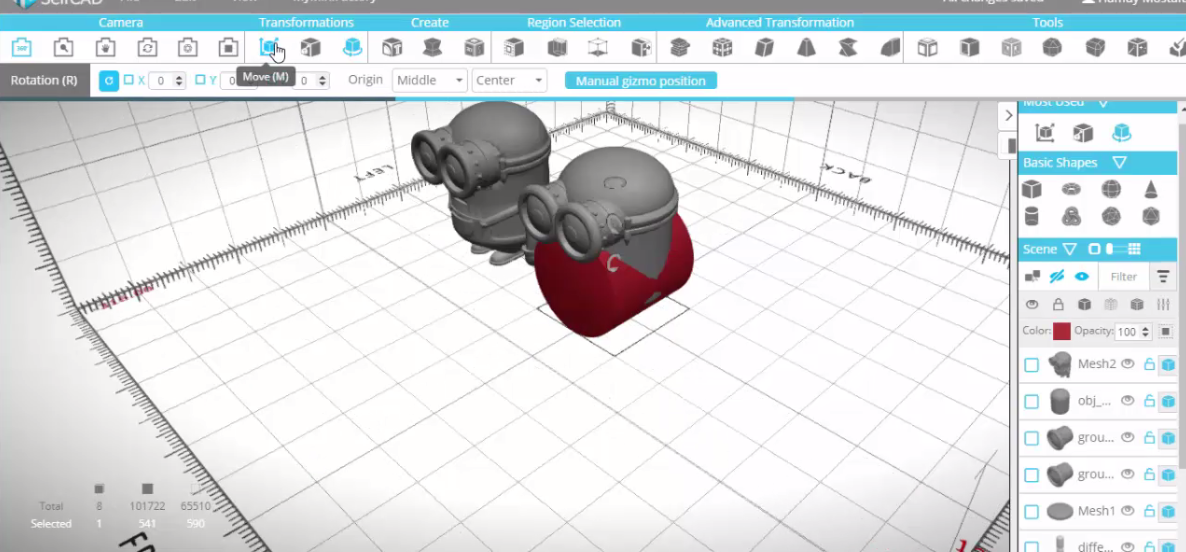This screenshot has height=552, width=1186.
Task: Open the 3D text Create tool
Action: (392, 48)
